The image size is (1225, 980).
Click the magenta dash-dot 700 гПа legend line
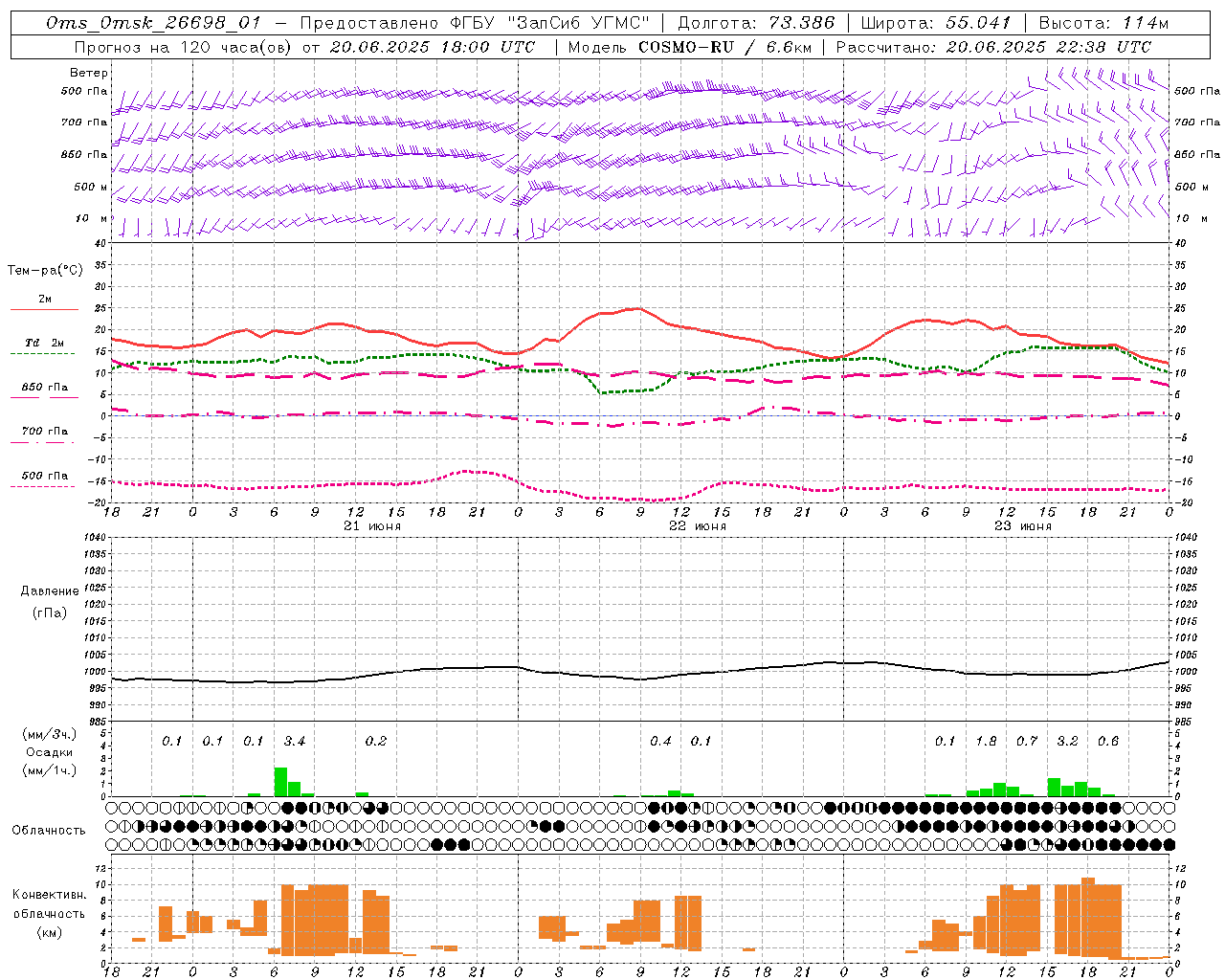click(43, 442)
